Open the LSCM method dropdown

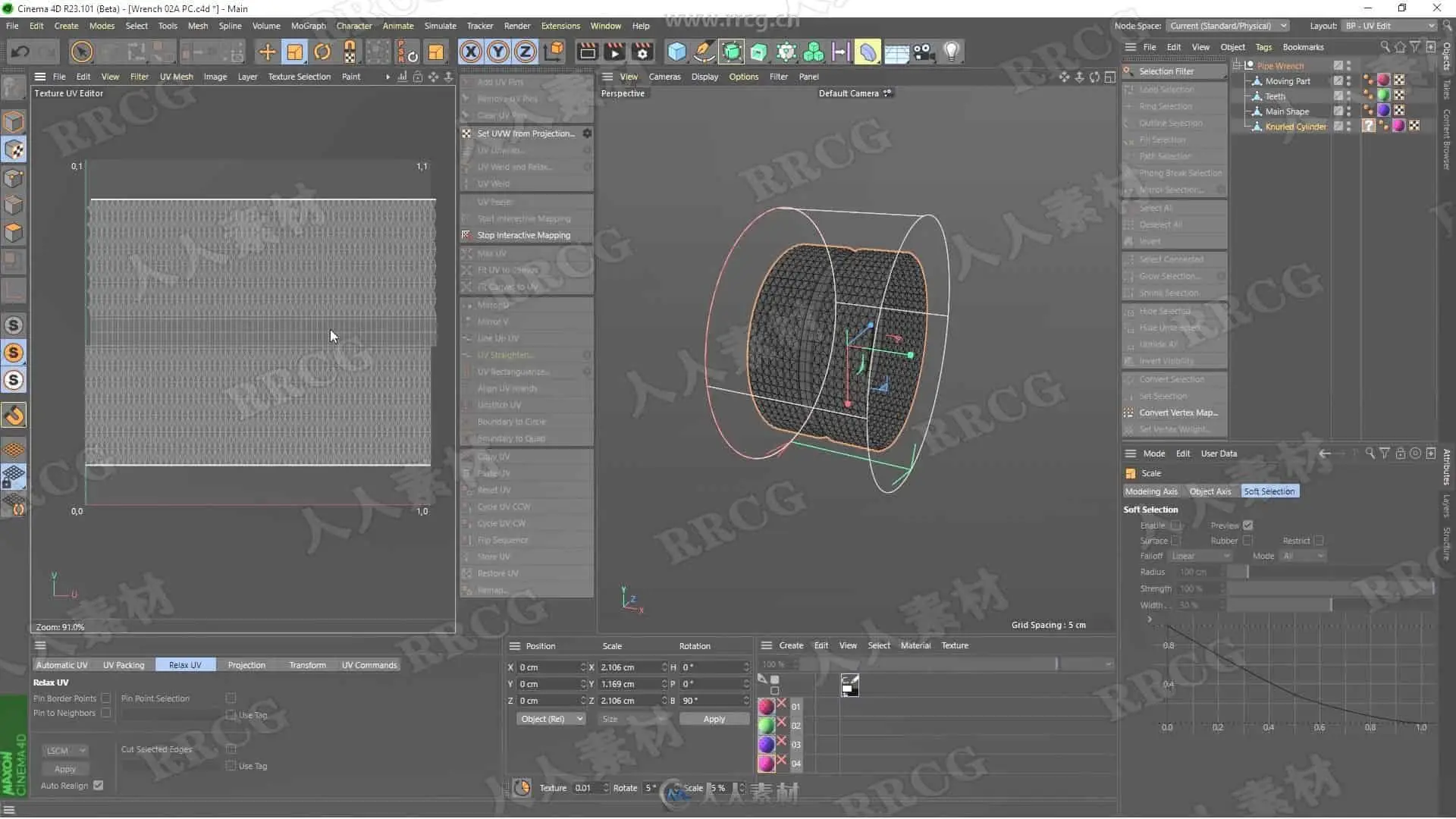tap(65, 751)
